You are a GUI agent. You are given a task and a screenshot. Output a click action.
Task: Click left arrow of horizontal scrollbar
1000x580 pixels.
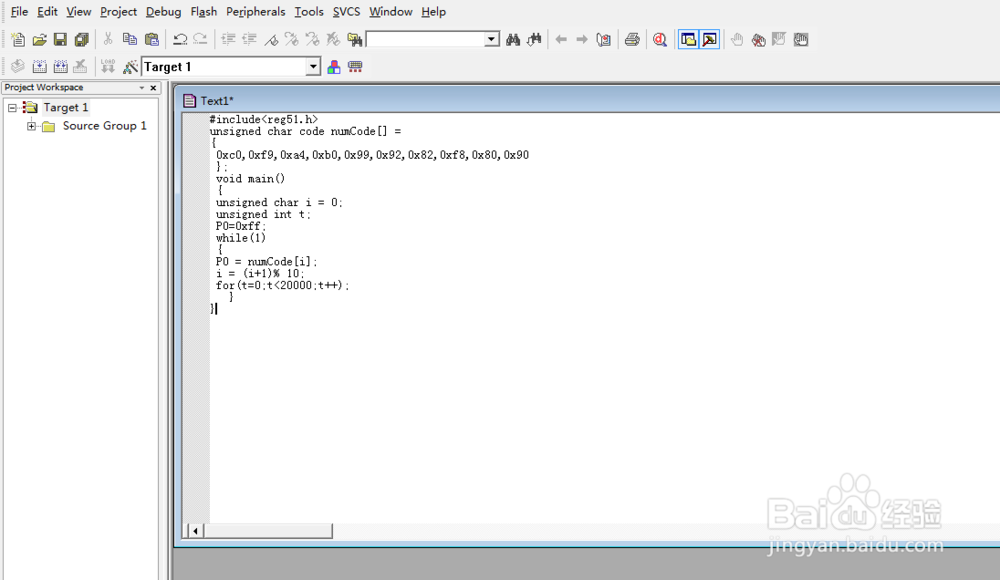(195, 531)
